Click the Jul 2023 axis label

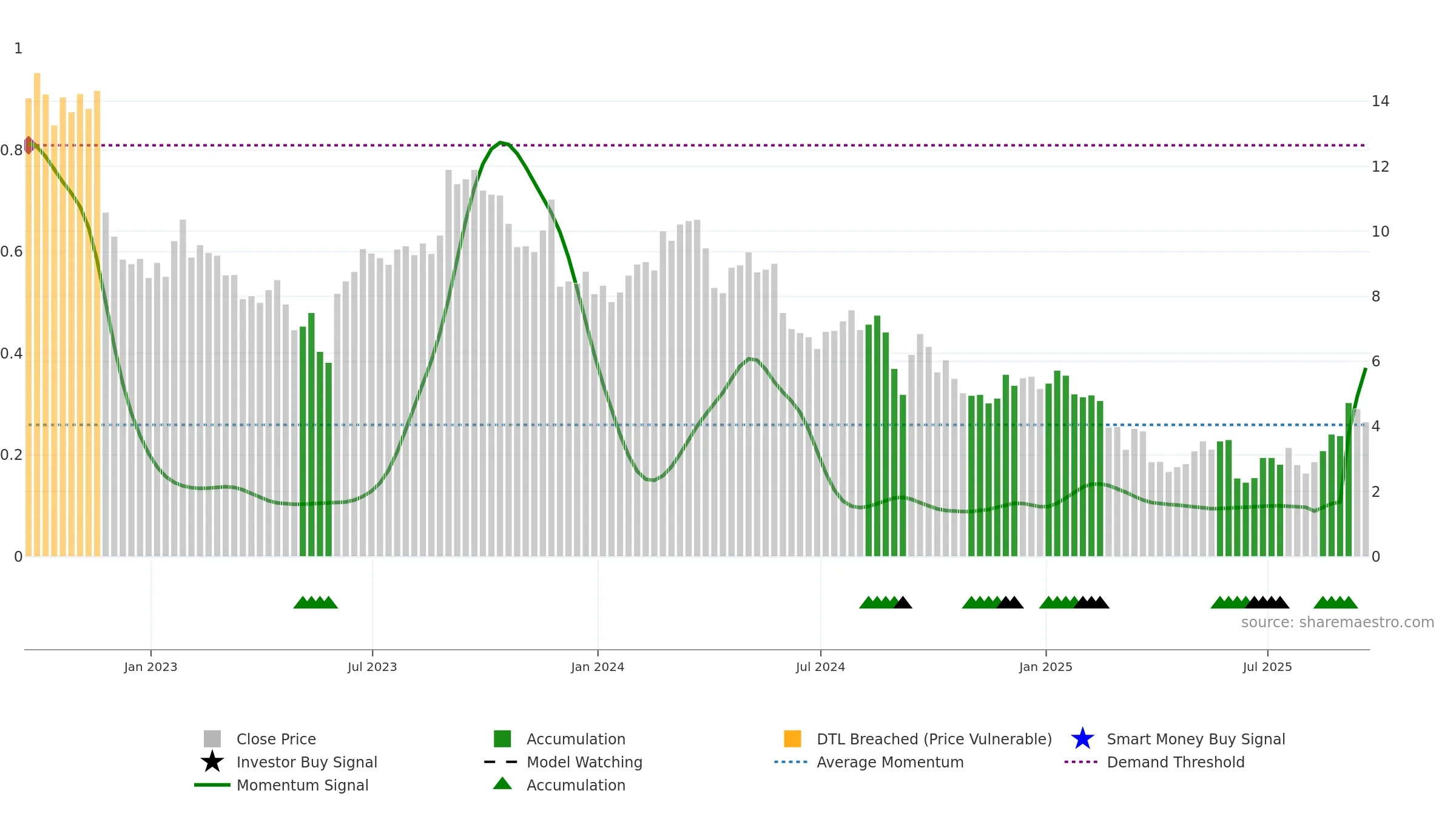coord(372,667)
